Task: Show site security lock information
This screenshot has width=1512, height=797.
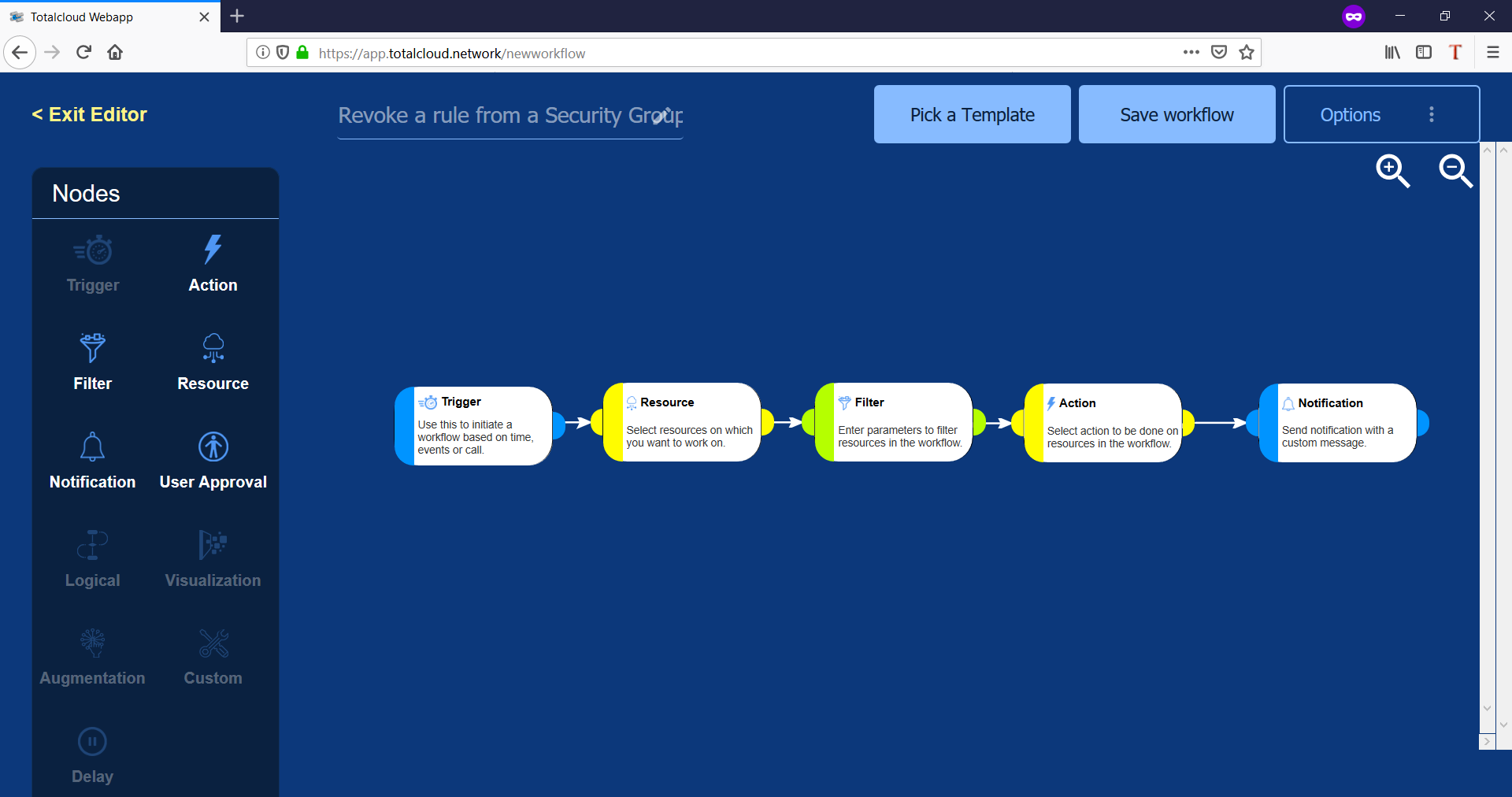Action: click(302, 53)
